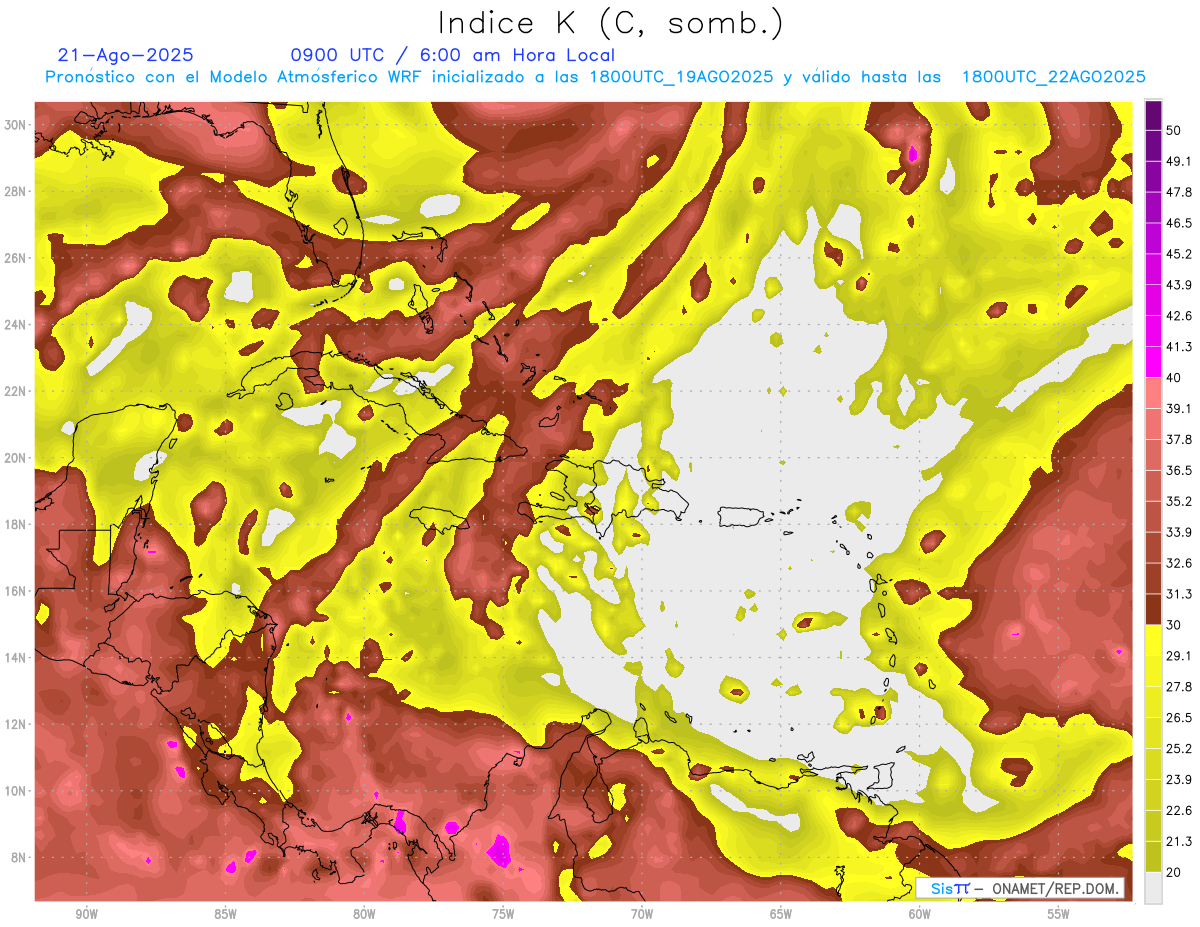Click the color bar value '27.8'
The image size is (1200, 927).
coord(1178,686)
